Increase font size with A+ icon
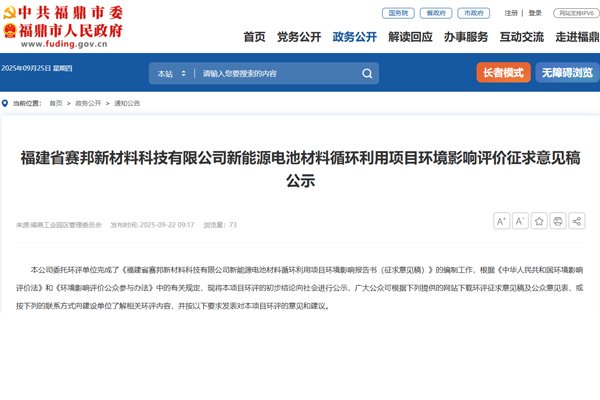This screenshot has height=400, width=600. 502,220
